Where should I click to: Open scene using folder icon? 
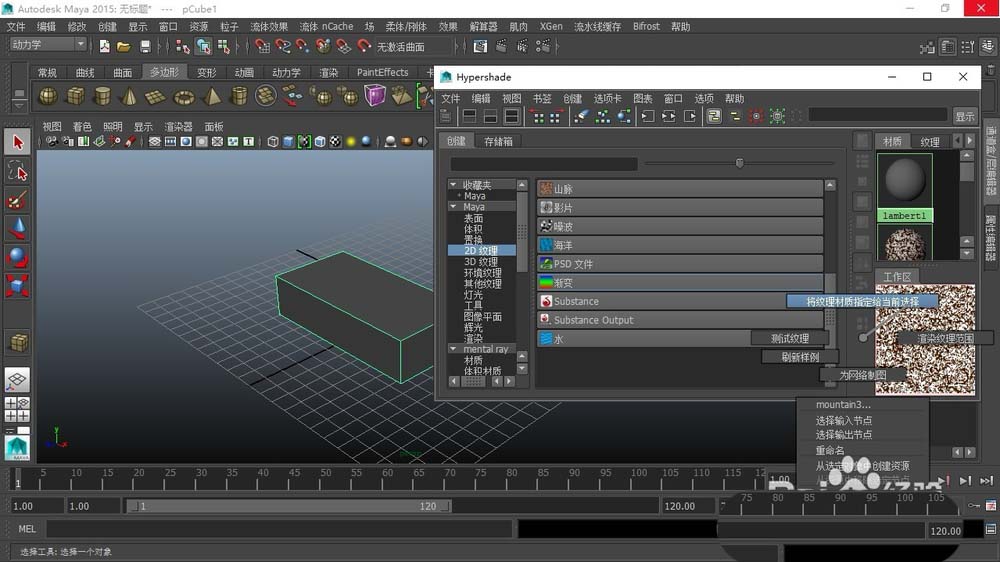tap(124, 46)
